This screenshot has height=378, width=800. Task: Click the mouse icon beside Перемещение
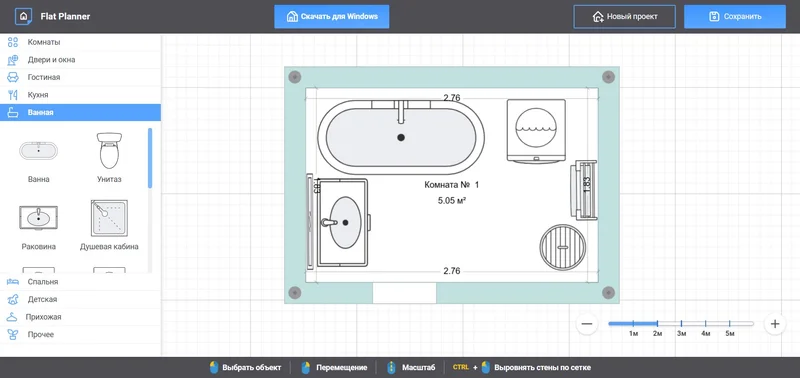[306, 368]
